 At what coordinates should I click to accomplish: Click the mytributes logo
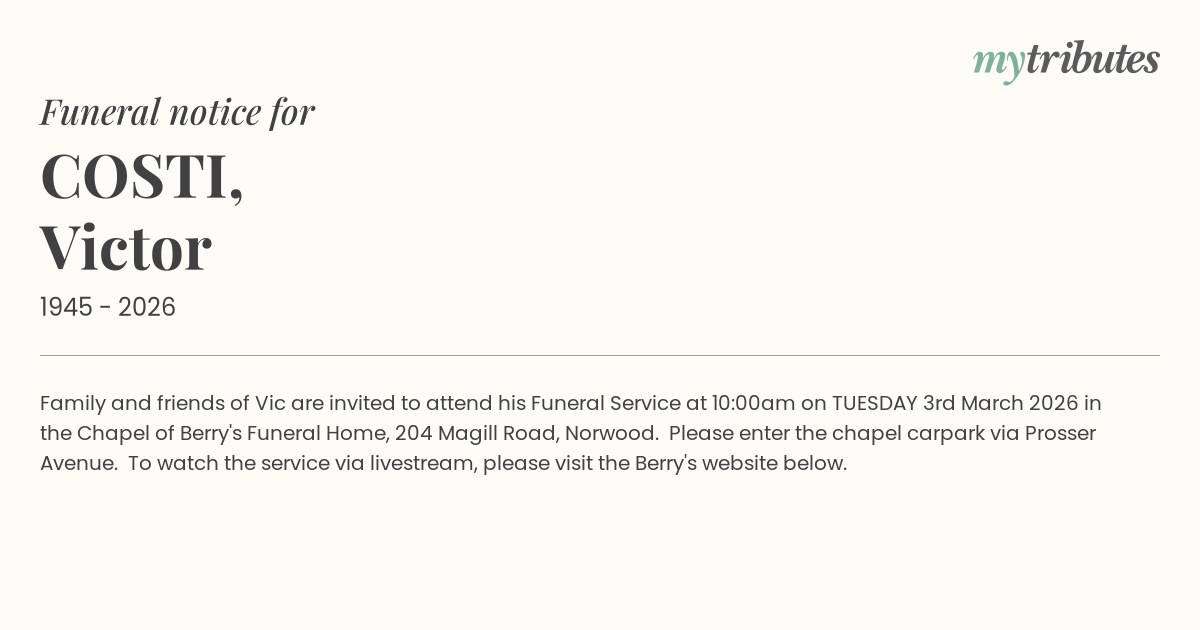[1065, 60]
